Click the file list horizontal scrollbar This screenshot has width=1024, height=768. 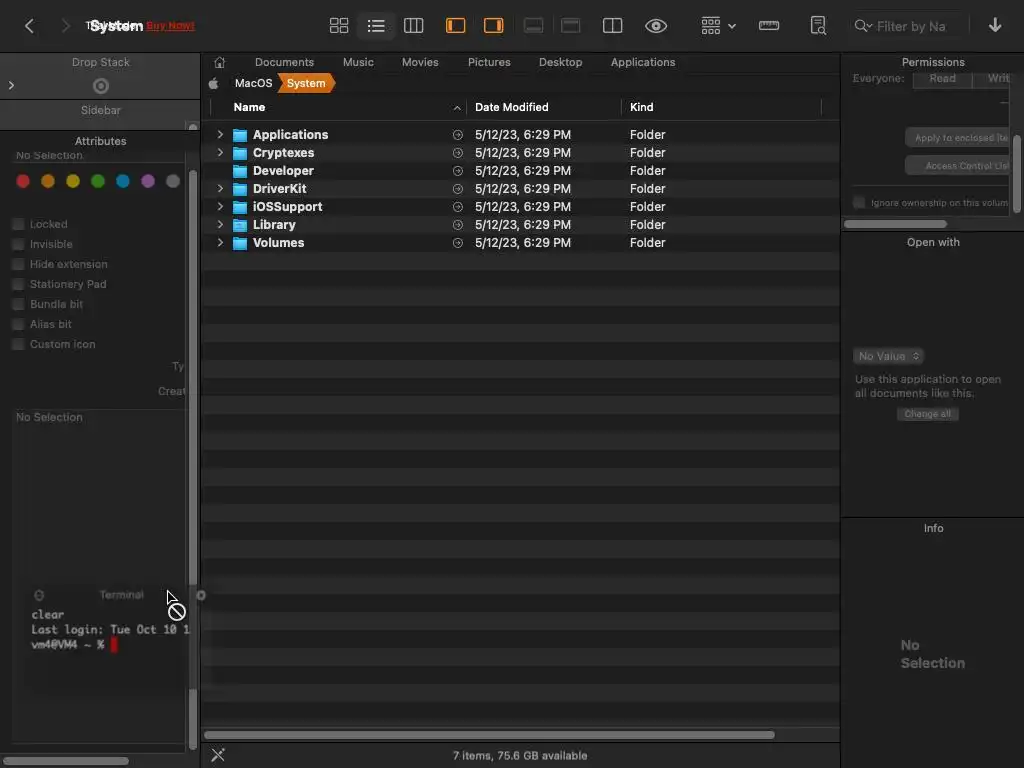[x=488, y=735]
